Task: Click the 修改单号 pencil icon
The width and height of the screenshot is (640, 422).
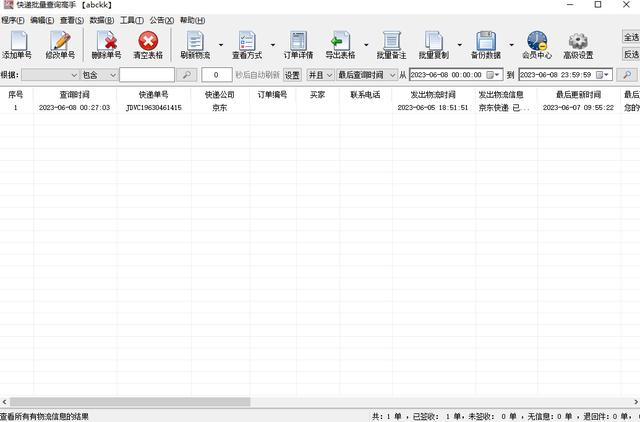Action: point(60,44)
